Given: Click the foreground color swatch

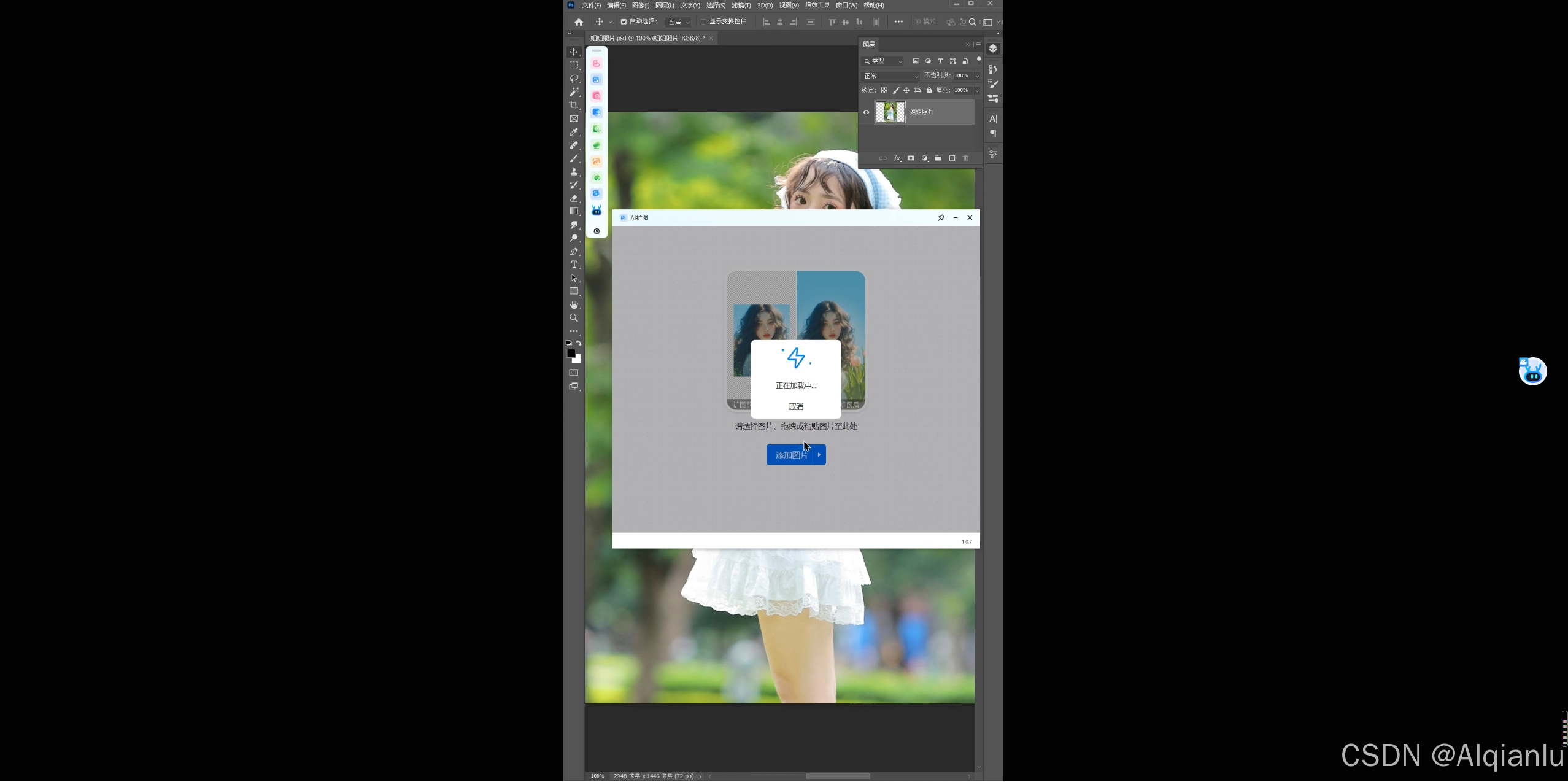Looking at the screenshot, I should point(571,354).
